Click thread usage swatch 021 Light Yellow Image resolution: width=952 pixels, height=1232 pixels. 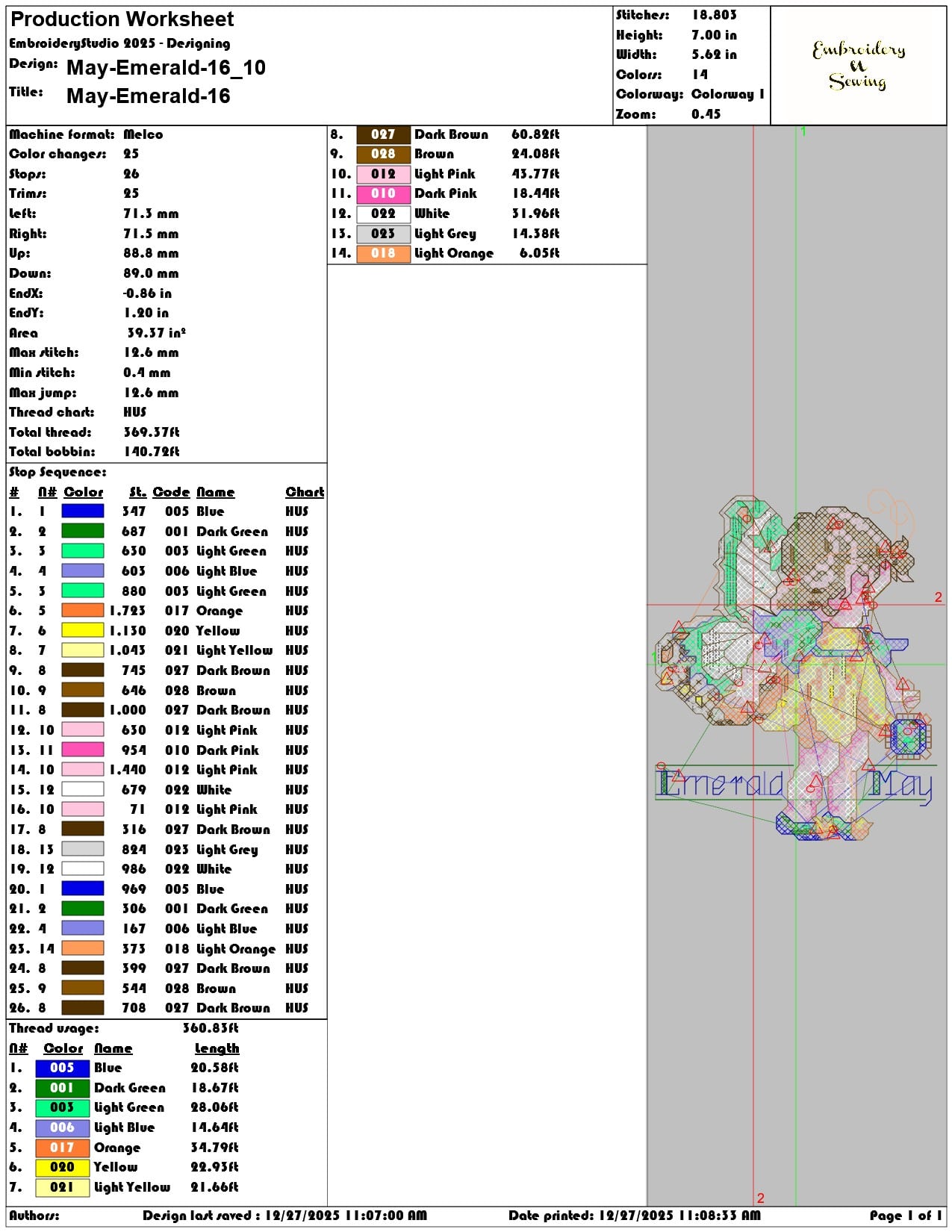pos(62,1187)
